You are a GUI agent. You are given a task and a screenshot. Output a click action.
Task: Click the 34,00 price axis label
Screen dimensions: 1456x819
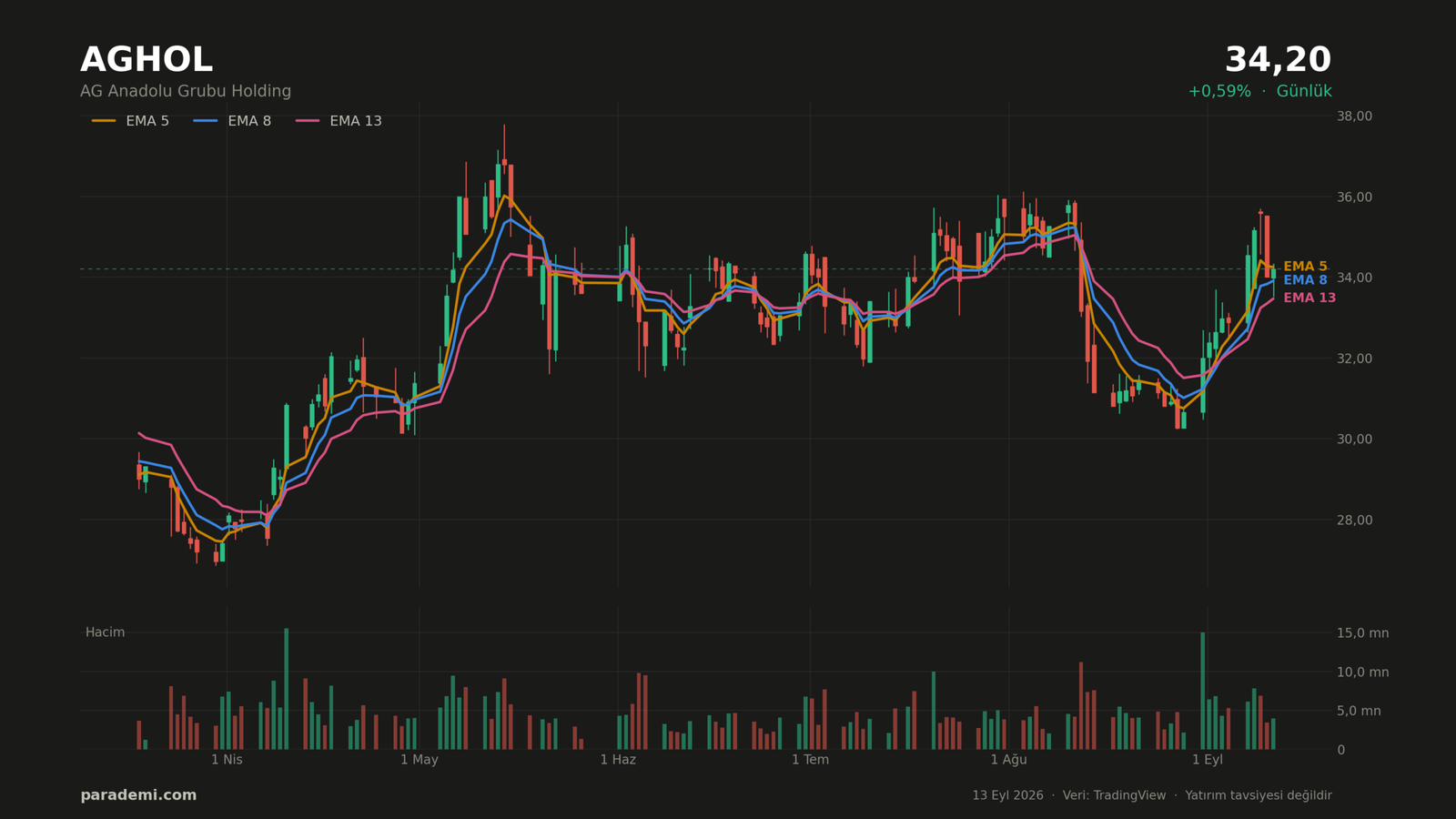click(x=1354, y=278)
